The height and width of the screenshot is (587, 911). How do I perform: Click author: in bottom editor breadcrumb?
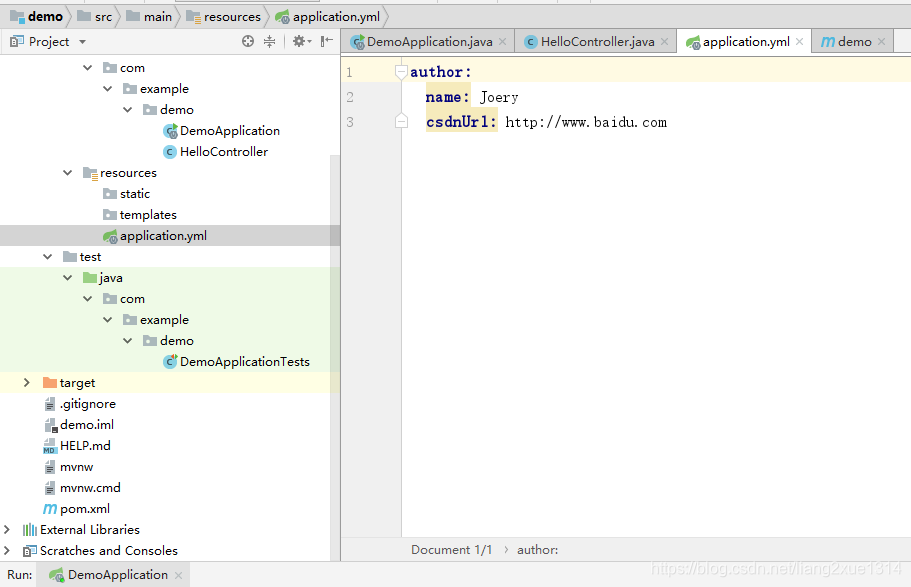pyautogui.click(x=537, y=550)
